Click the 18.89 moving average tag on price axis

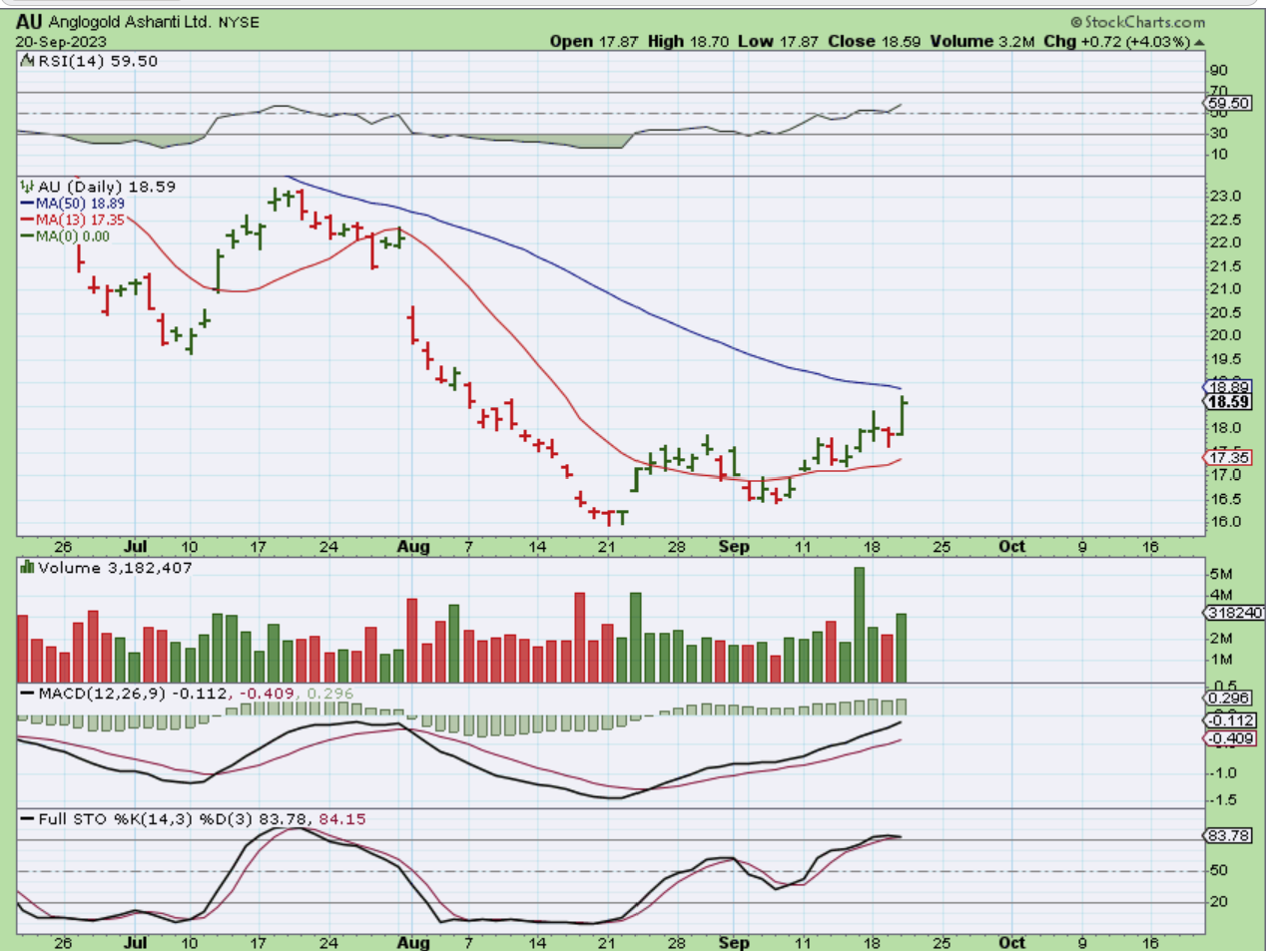(x=1228, y=386)
